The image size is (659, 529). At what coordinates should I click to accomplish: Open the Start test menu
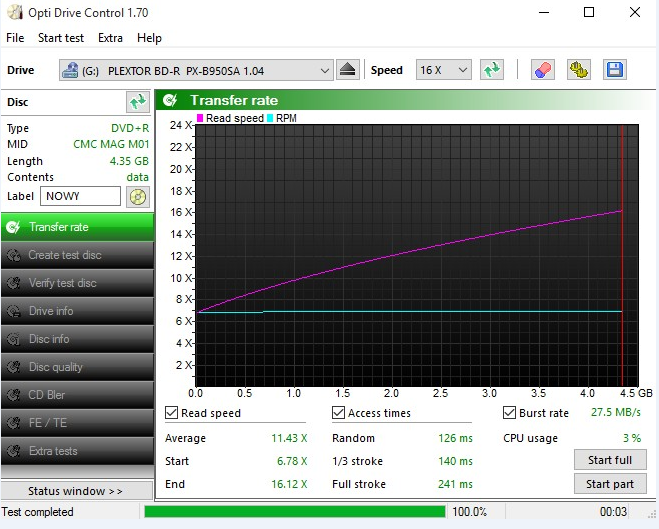click(61, 38)
